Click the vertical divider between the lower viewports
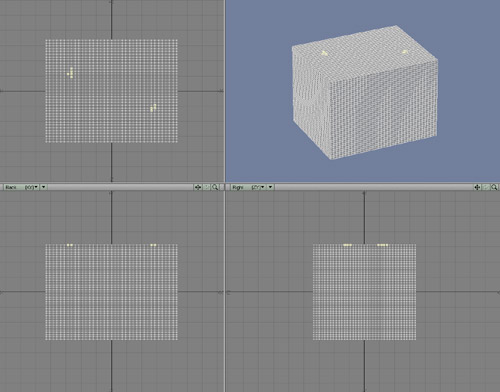Viewport: 500px width, 392px height. point(225,287)
